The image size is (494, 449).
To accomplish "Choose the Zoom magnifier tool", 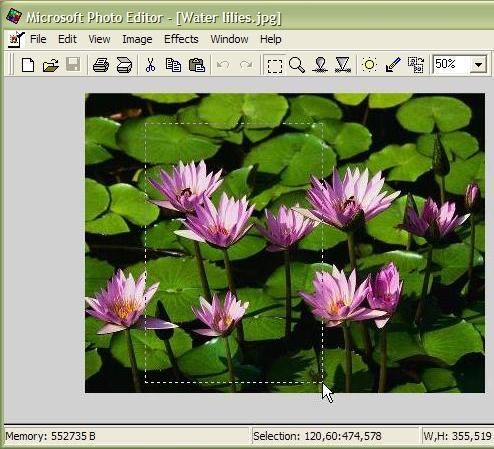I will [297, 65].
